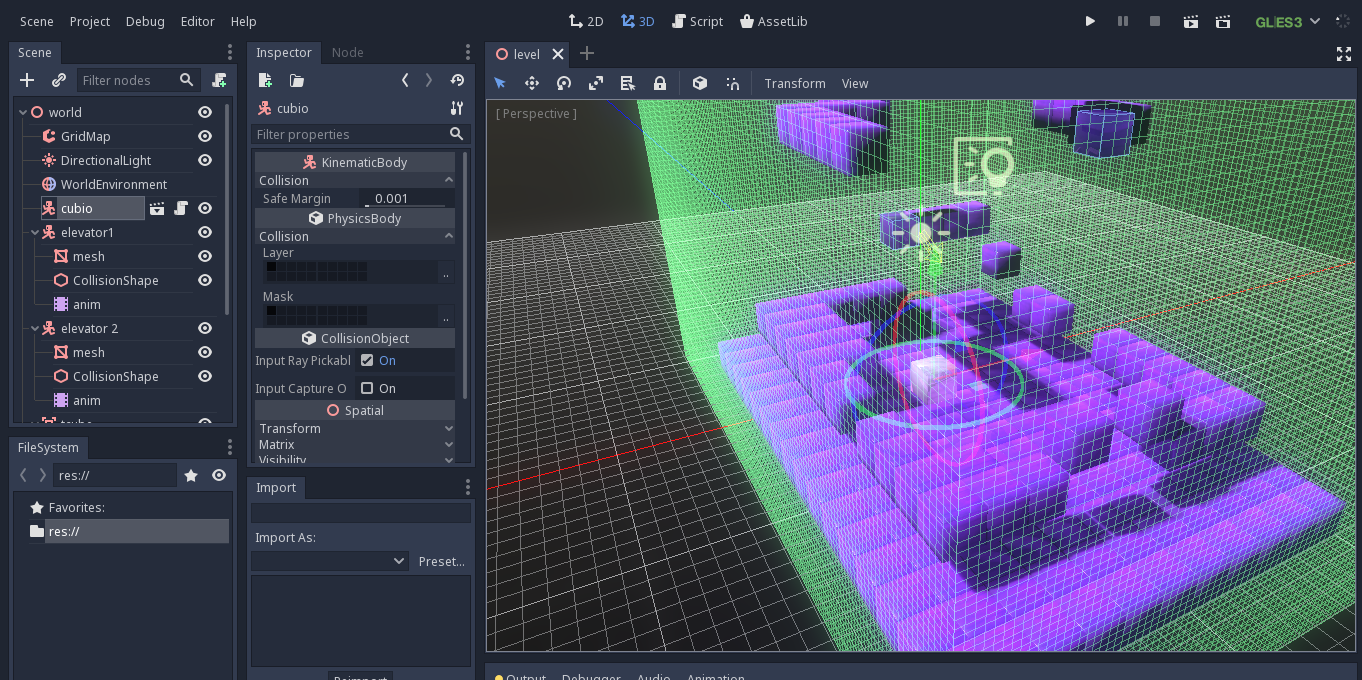Viewport: 1362px width, 680px height.
Task: Toggle GridMap visibility eye
Action: coord(205,136)
